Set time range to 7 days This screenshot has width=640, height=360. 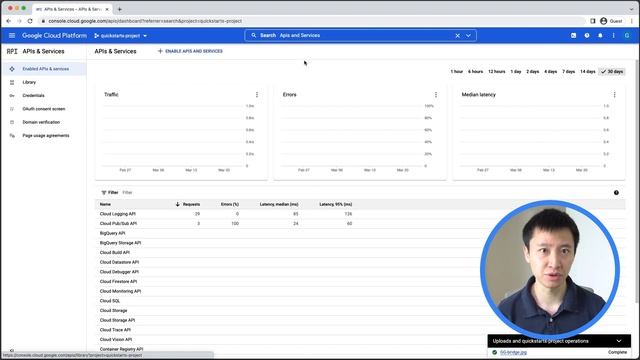tap(569, 71)
